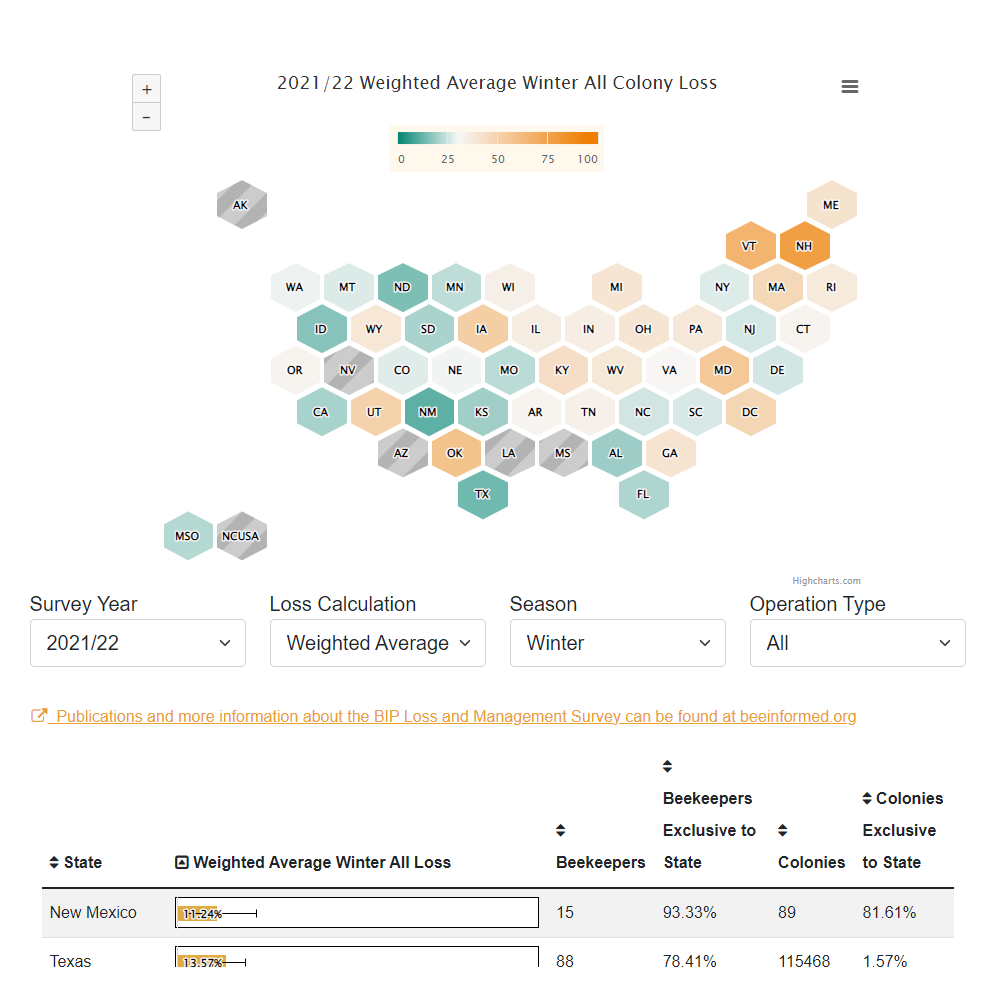Expand the Loss Calculation dropdown
The width and height of the screenshot is (1000, 1000).
point(378,643)
